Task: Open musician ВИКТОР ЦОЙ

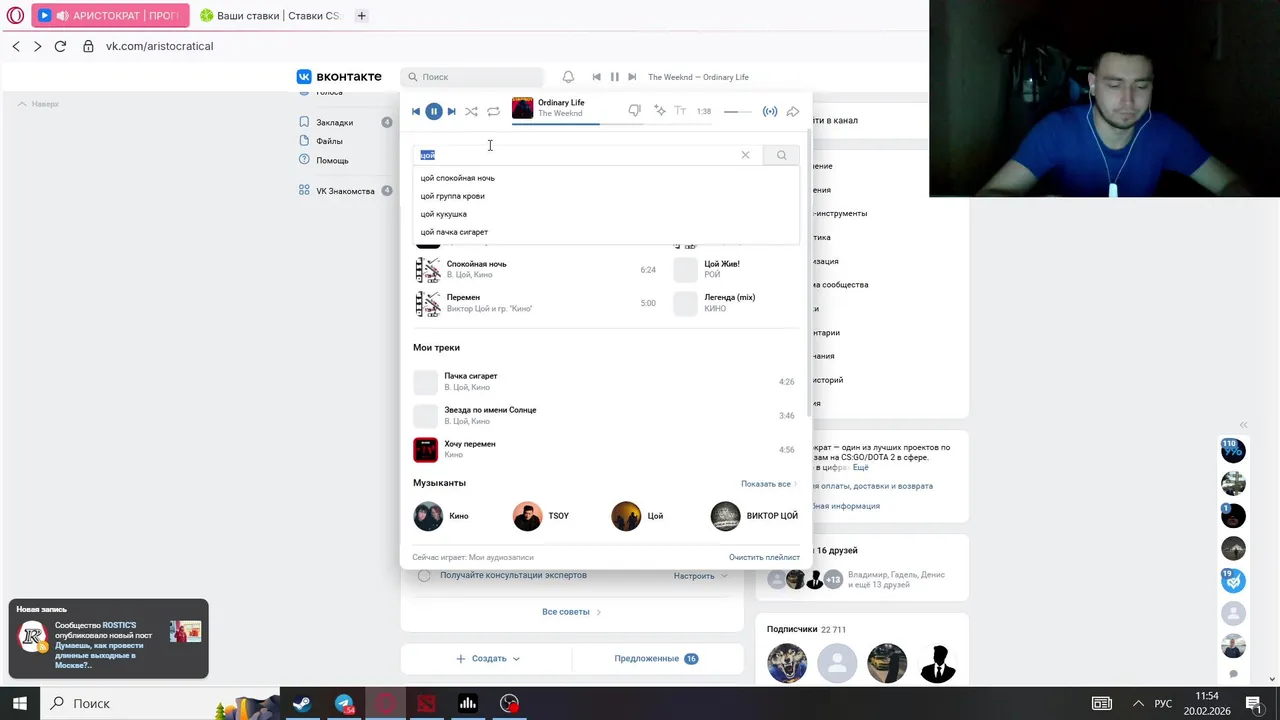Action: [x=754, y=516]
